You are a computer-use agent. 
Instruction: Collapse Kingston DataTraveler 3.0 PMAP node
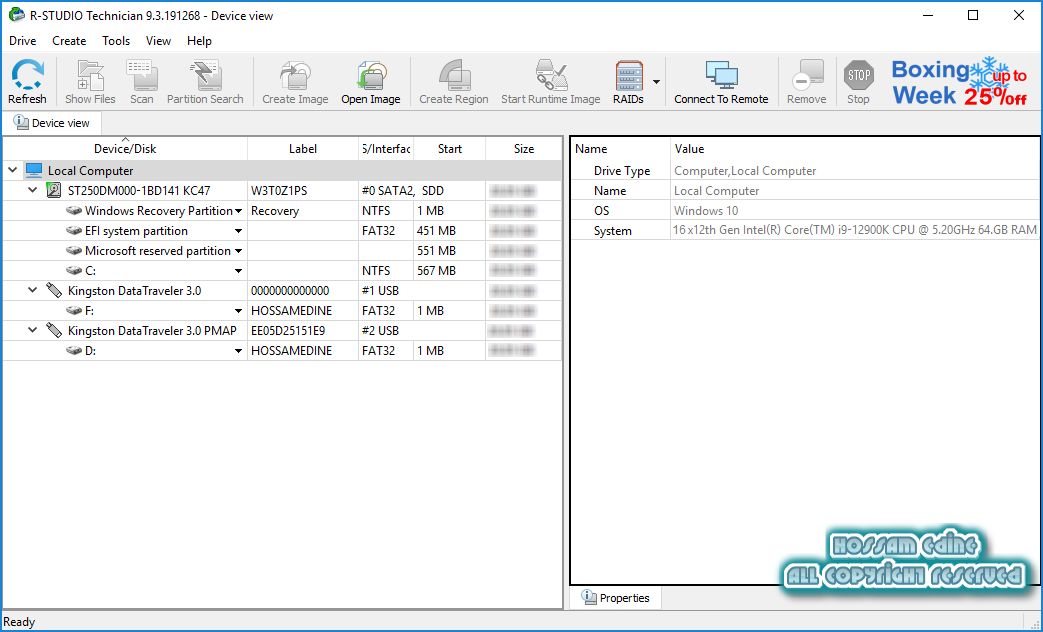pos(33,330)
